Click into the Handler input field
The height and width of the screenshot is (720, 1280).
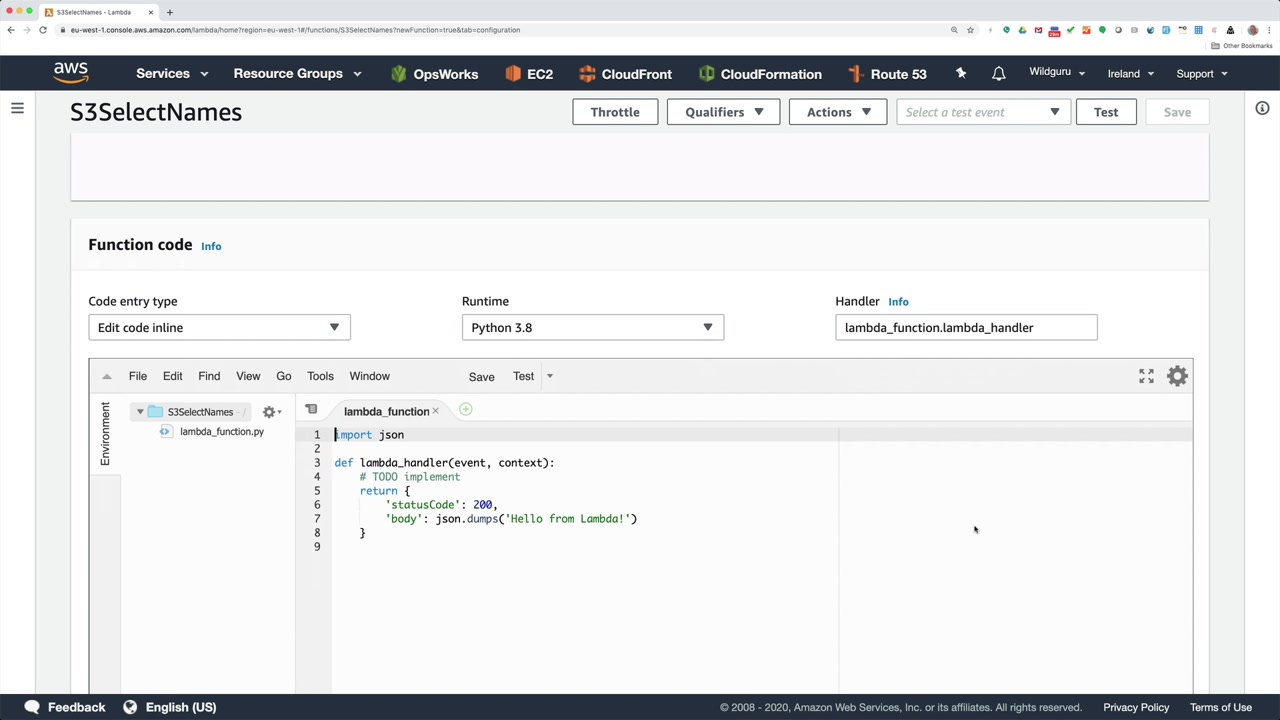pyautogui.click(x=965, y=328)
